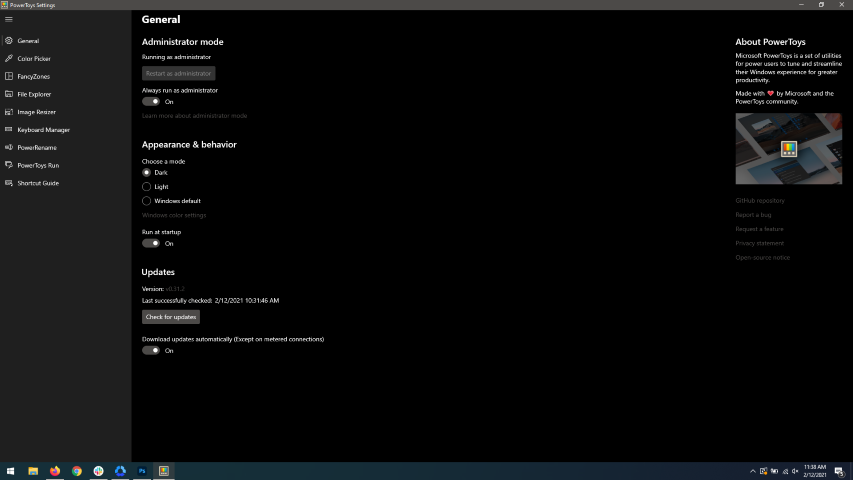Click the PowerToys taskbar icon
This screenshot has height=480, width=853.
[x=164, y=471]
